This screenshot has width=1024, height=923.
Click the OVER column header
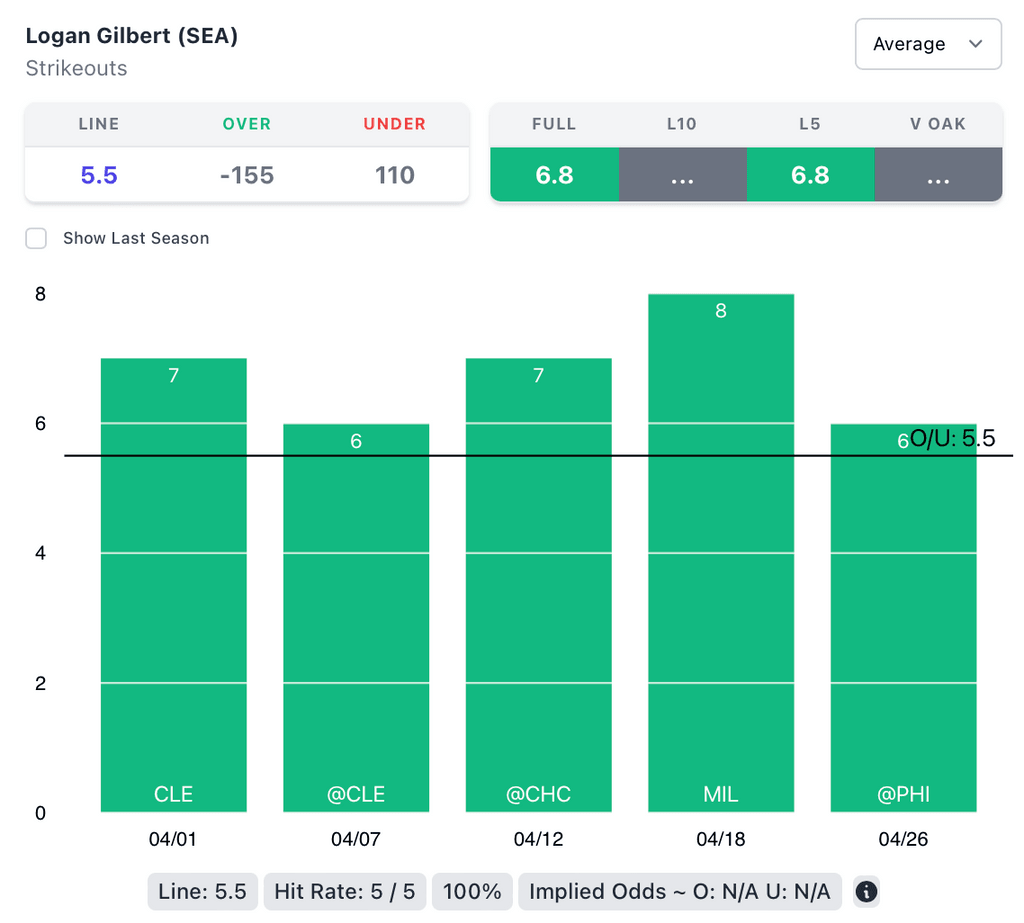247,124
